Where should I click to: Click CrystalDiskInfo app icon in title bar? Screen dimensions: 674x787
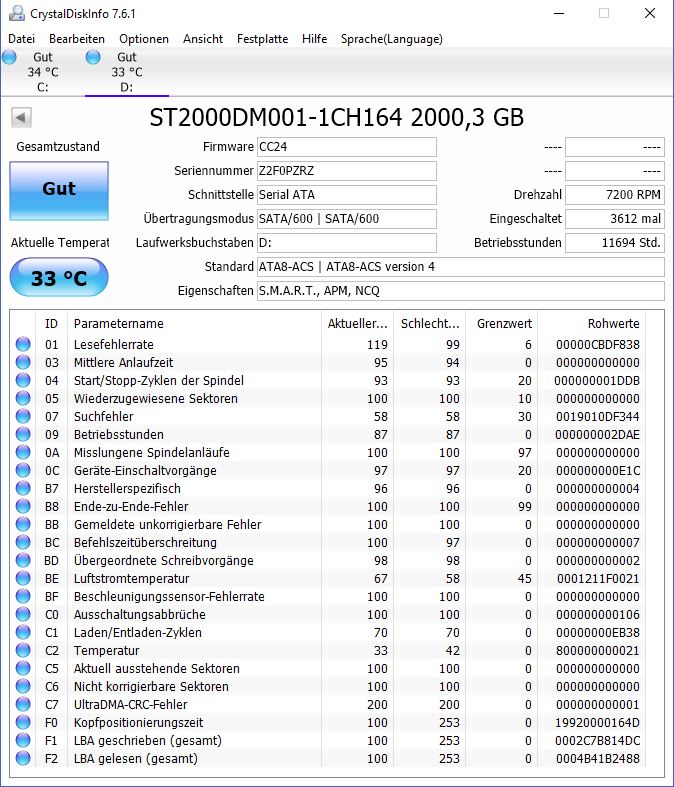[x=17, y=14]
